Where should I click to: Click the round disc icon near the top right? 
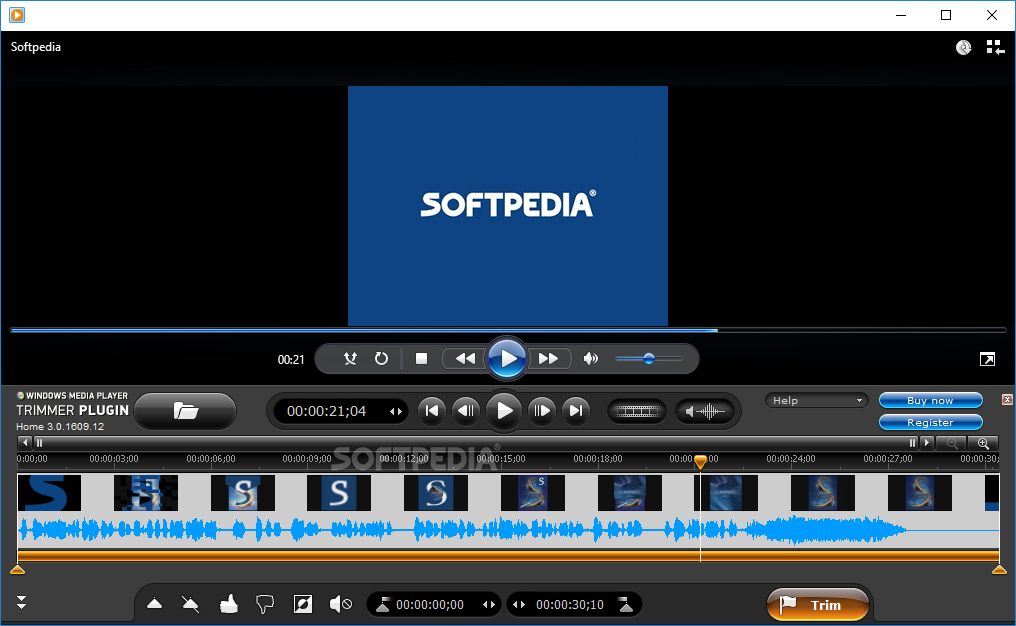coord(964,47)
